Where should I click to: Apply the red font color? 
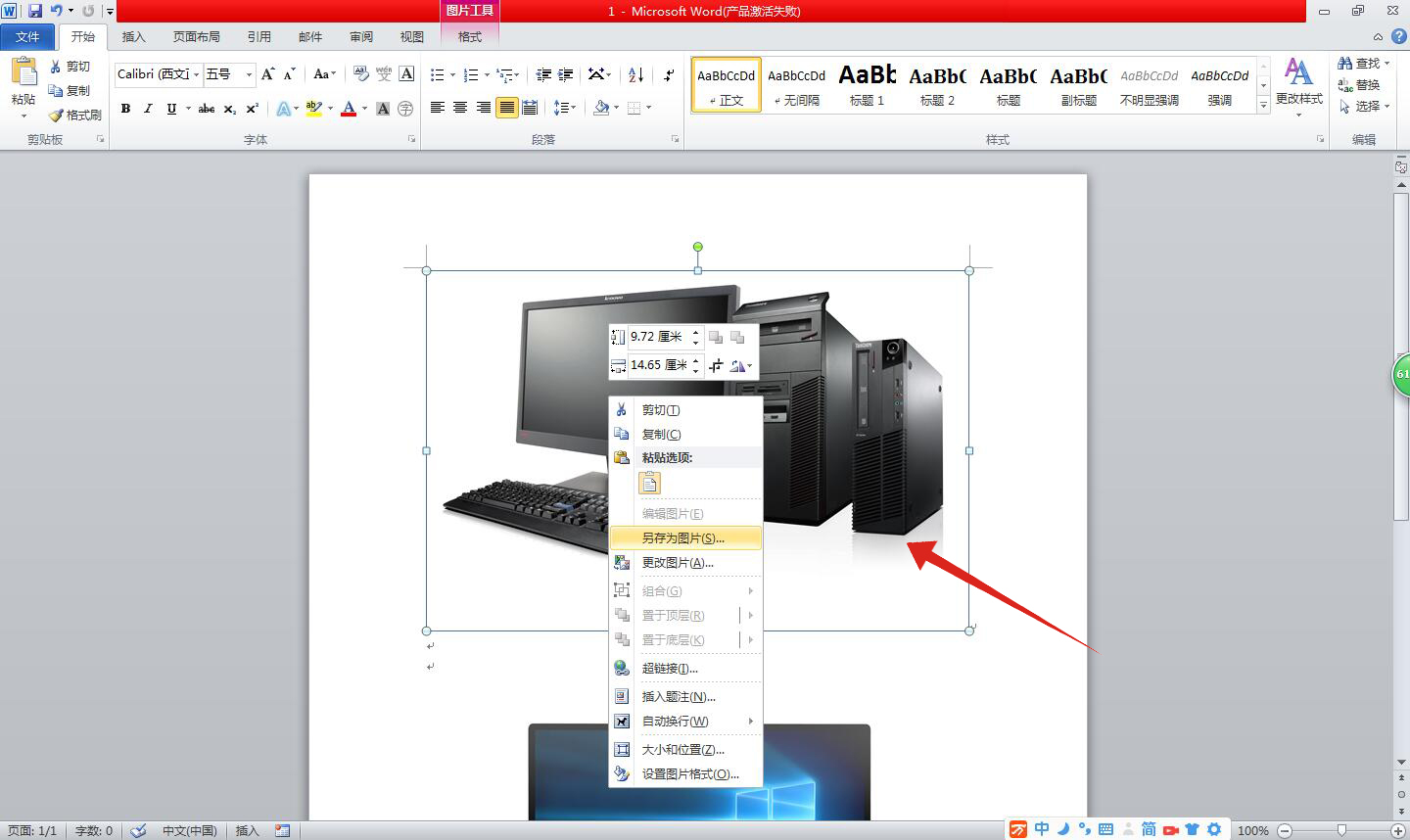[349, 109]
